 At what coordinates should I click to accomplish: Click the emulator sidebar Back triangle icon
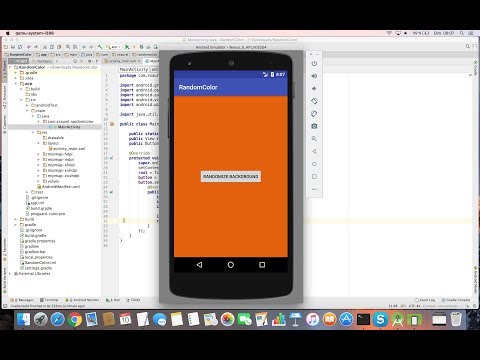coord(314,151)
